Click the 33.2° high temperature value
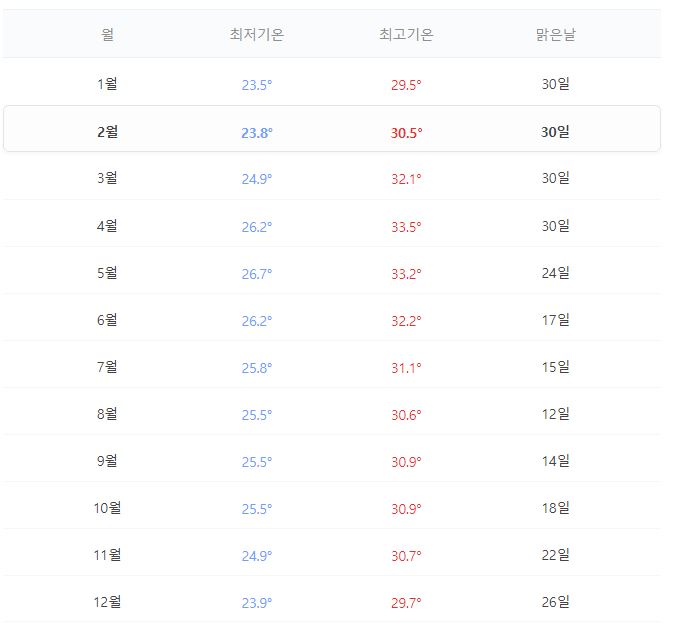The height and width of the screenshot is (637, 677). click(406, 274)
